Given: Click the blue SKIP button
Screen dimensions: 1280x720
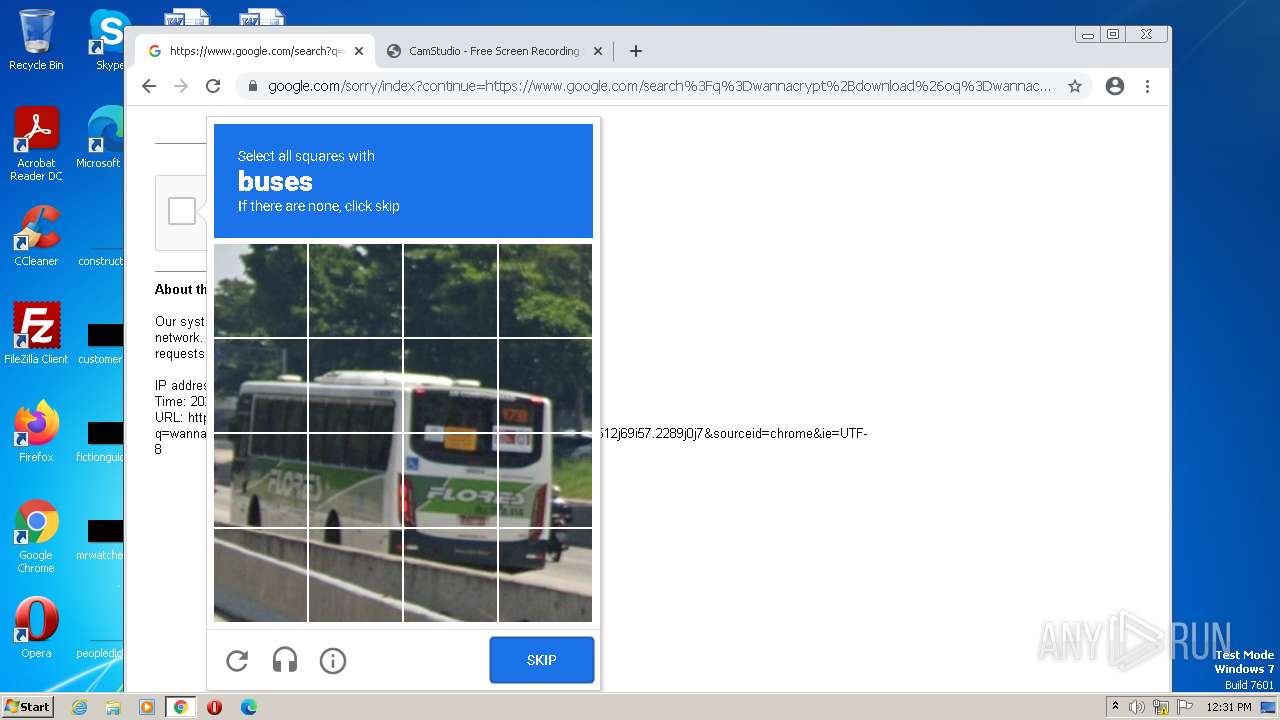Looking at the screenshot, I should click(x=542, y=660).
